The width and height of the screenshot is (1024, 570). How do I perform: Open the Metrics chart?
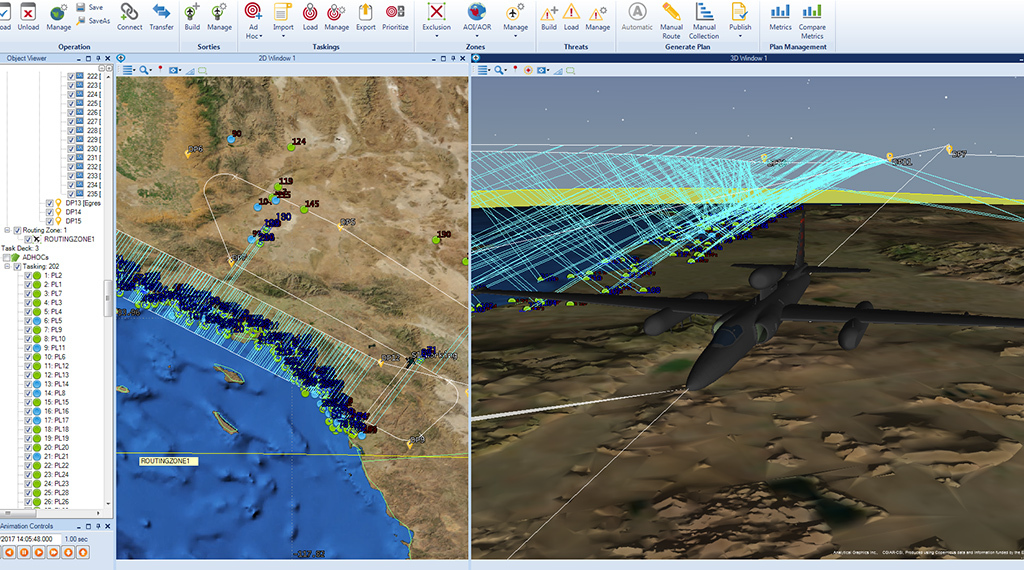780,14
